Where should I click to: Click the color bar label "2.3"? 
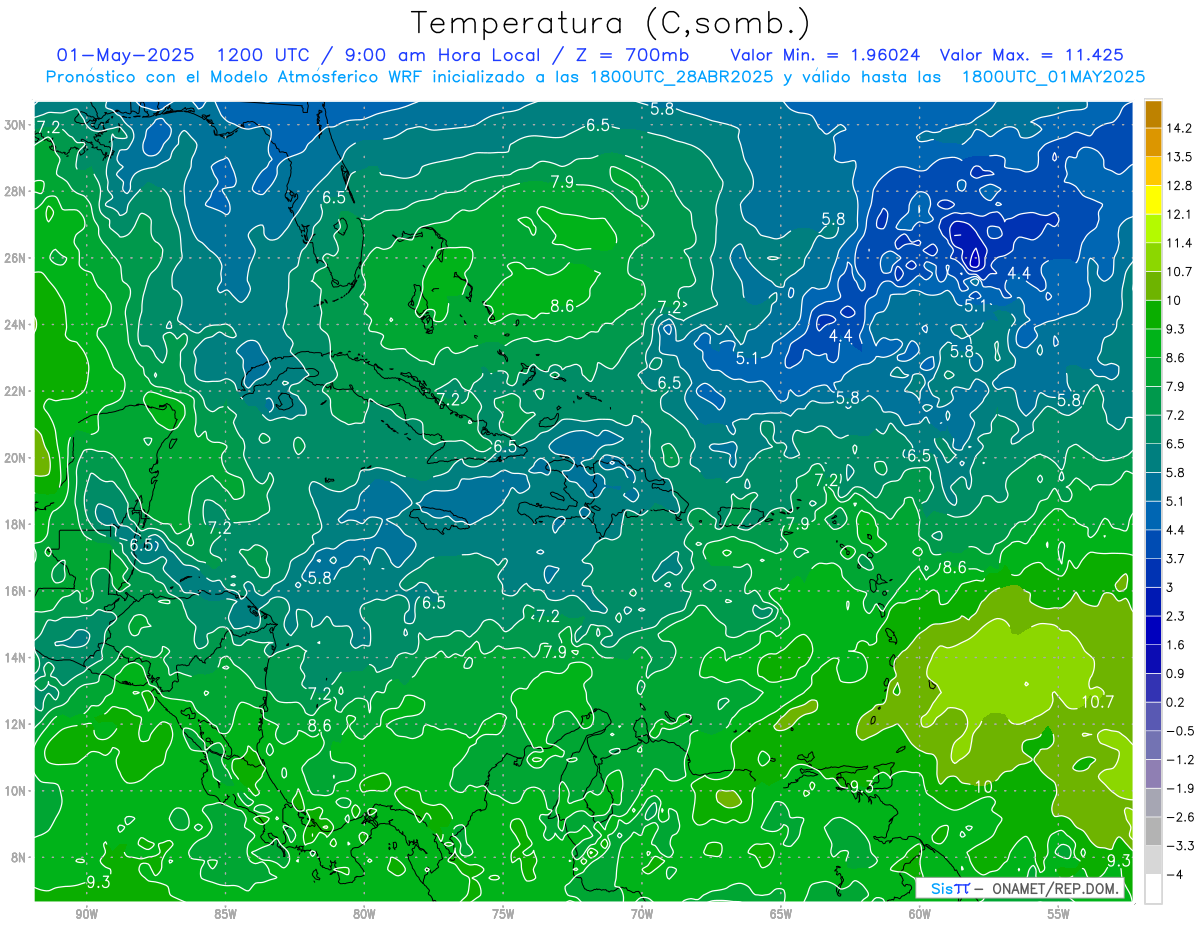click(1177, 616)
